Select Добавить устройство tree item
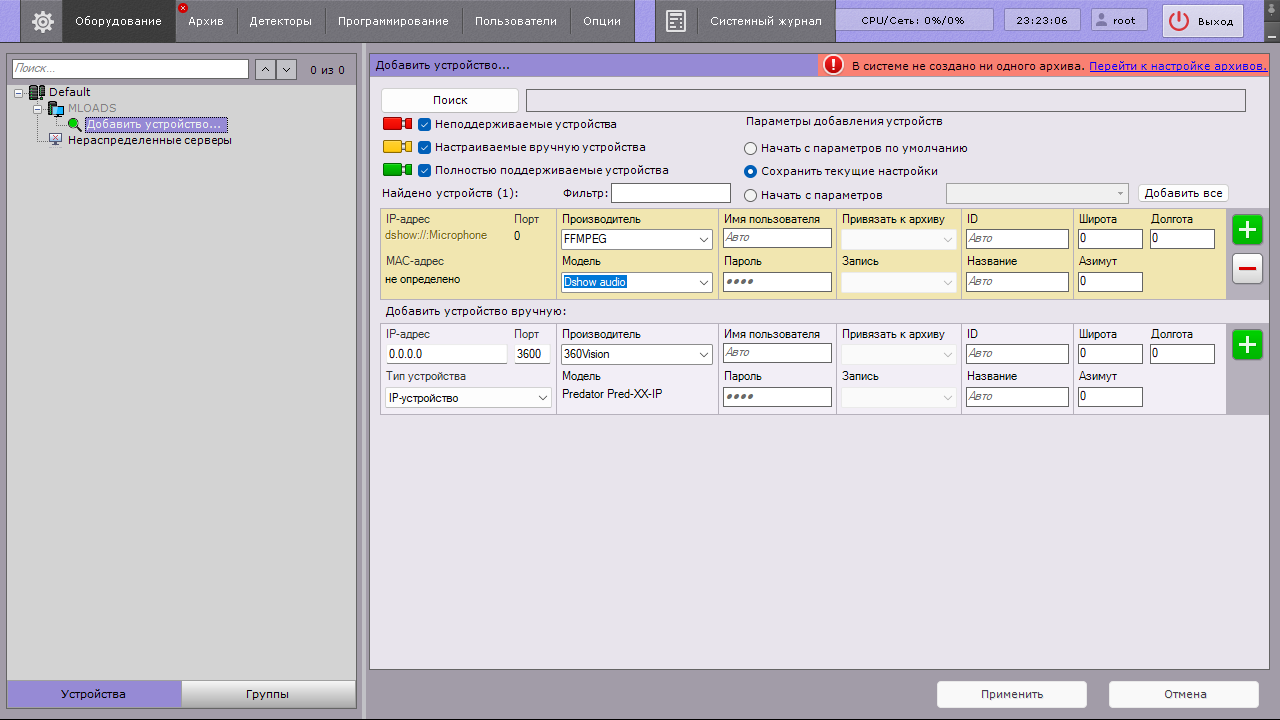Viewport: 1280px width, 720px height. click(156, 125)
